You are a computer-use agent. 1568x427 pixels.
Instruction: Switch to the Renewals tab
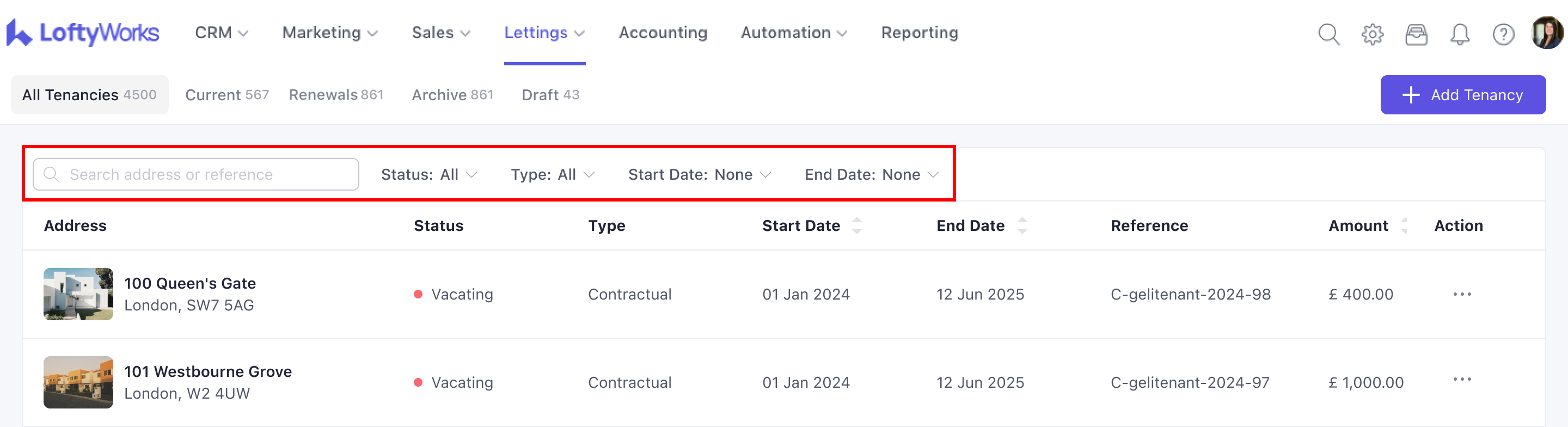point(336,95)
